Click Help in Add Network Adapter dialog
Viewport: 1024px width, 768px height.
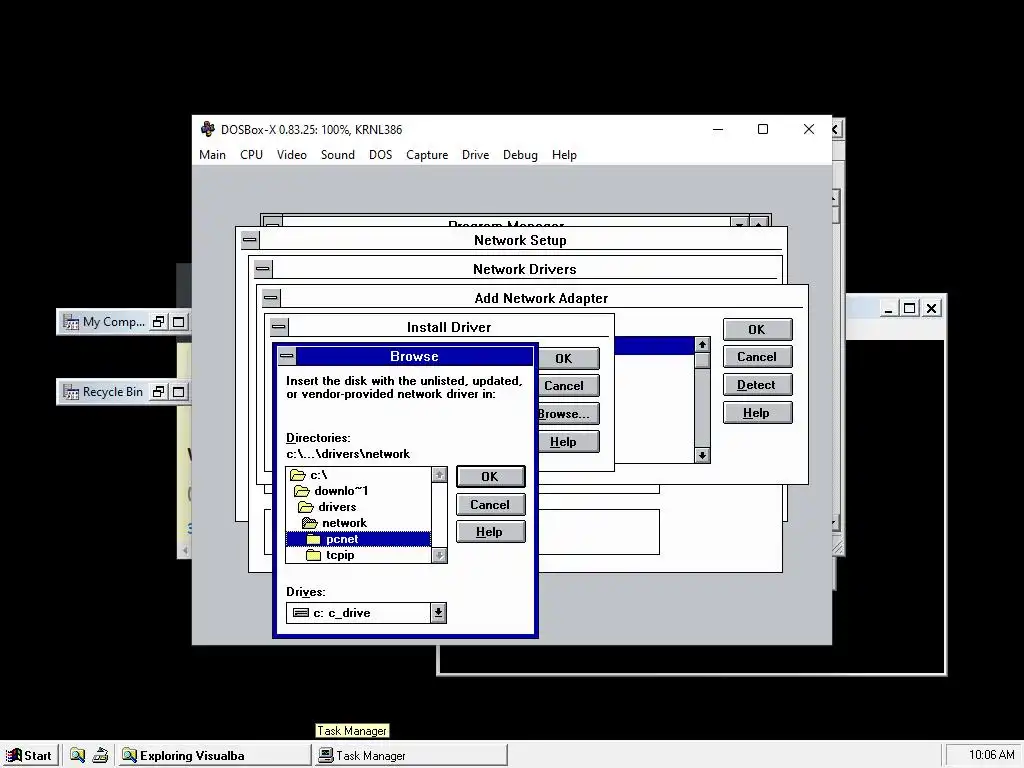click(758, 413)
